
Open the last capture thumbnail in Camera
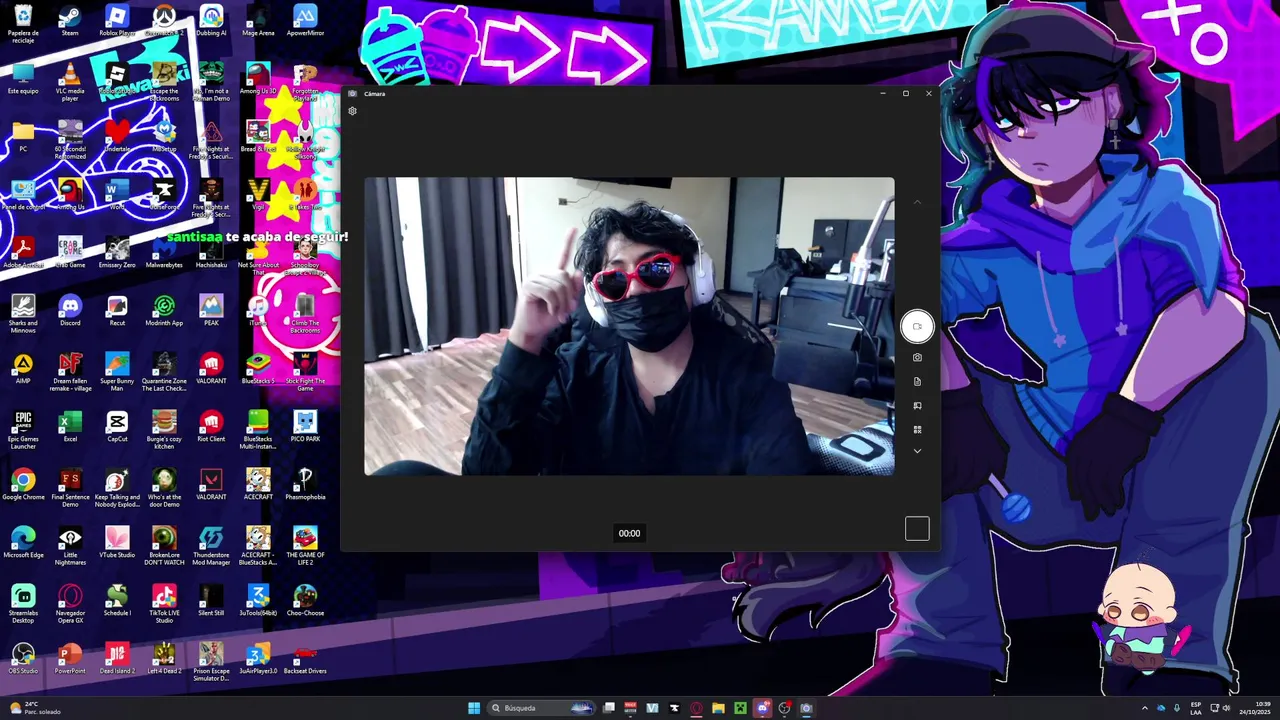point(917,529)
